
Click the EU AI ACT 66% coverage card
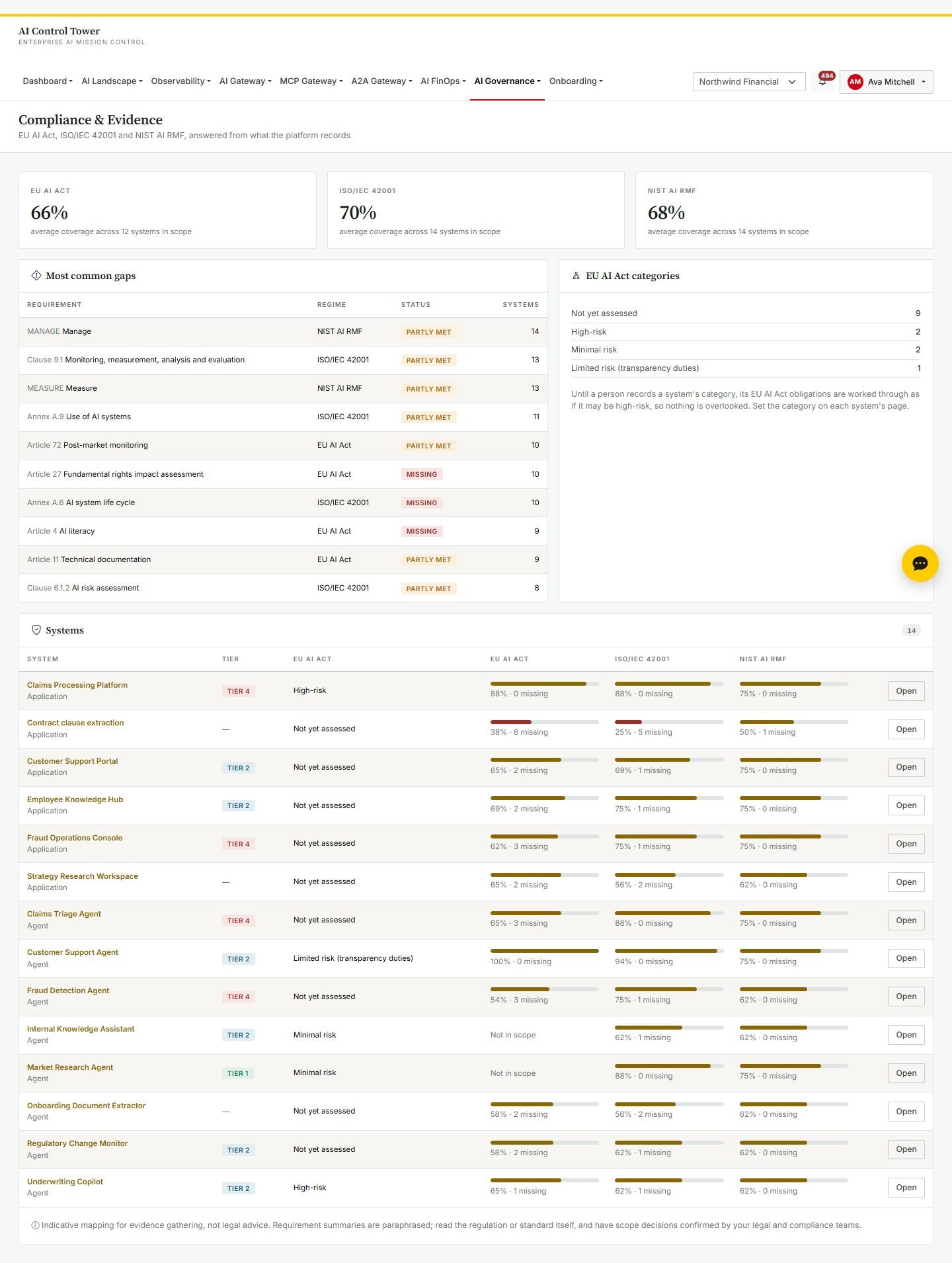pos(167,210)
